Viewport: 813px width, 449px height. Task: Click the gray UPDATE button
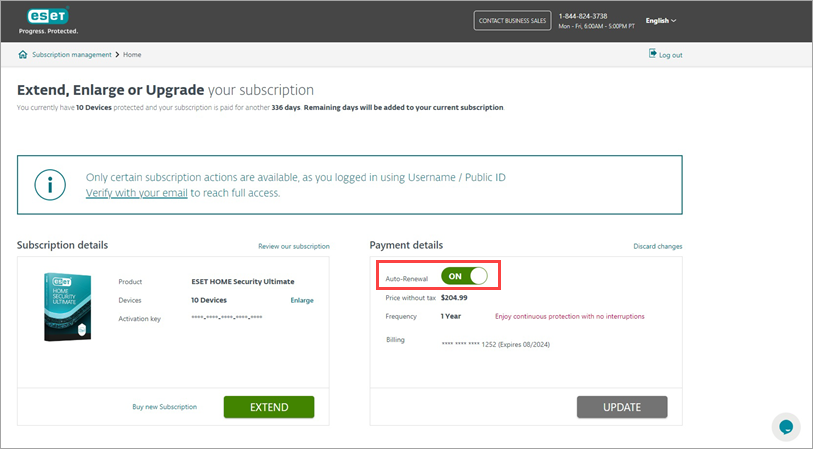[622, 407]
